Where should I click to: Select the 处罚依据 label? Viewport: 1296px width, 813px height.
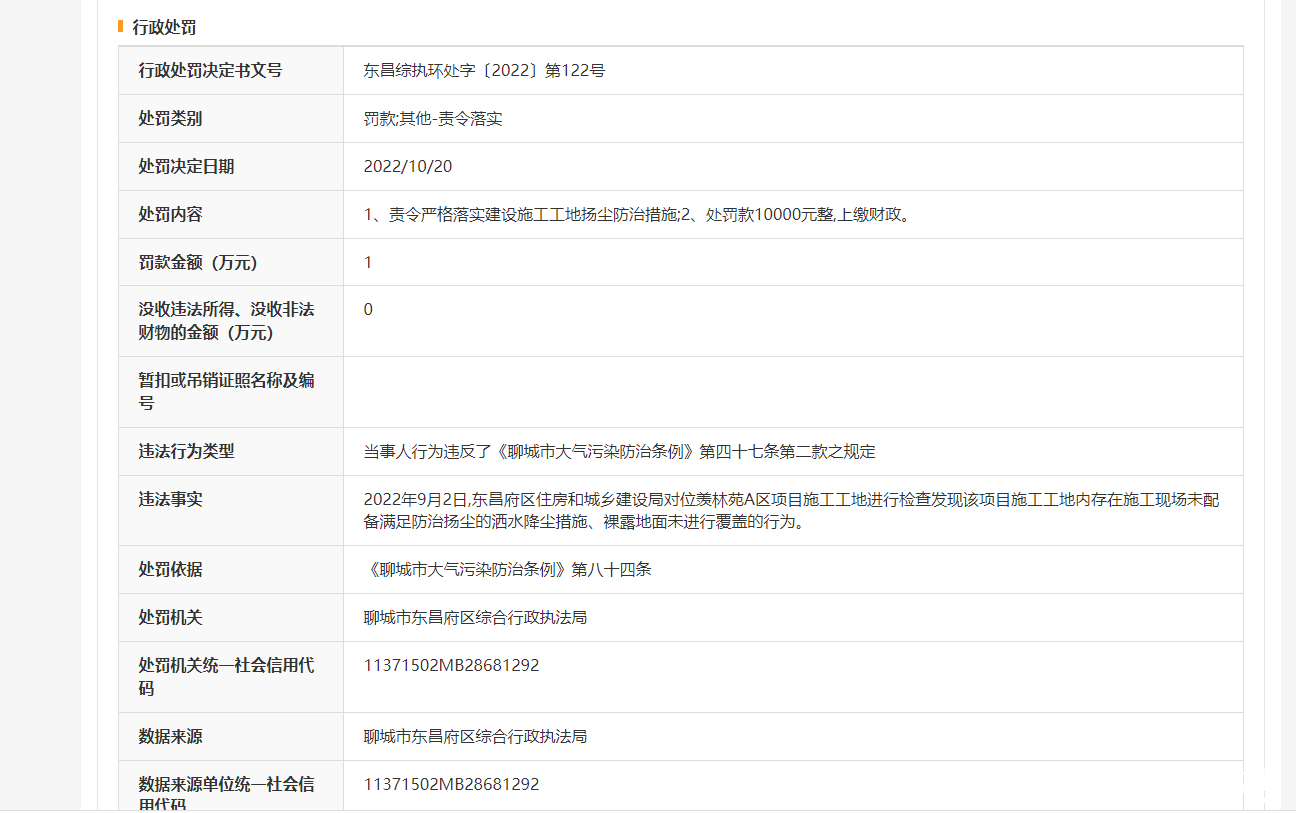click(170, 570)
